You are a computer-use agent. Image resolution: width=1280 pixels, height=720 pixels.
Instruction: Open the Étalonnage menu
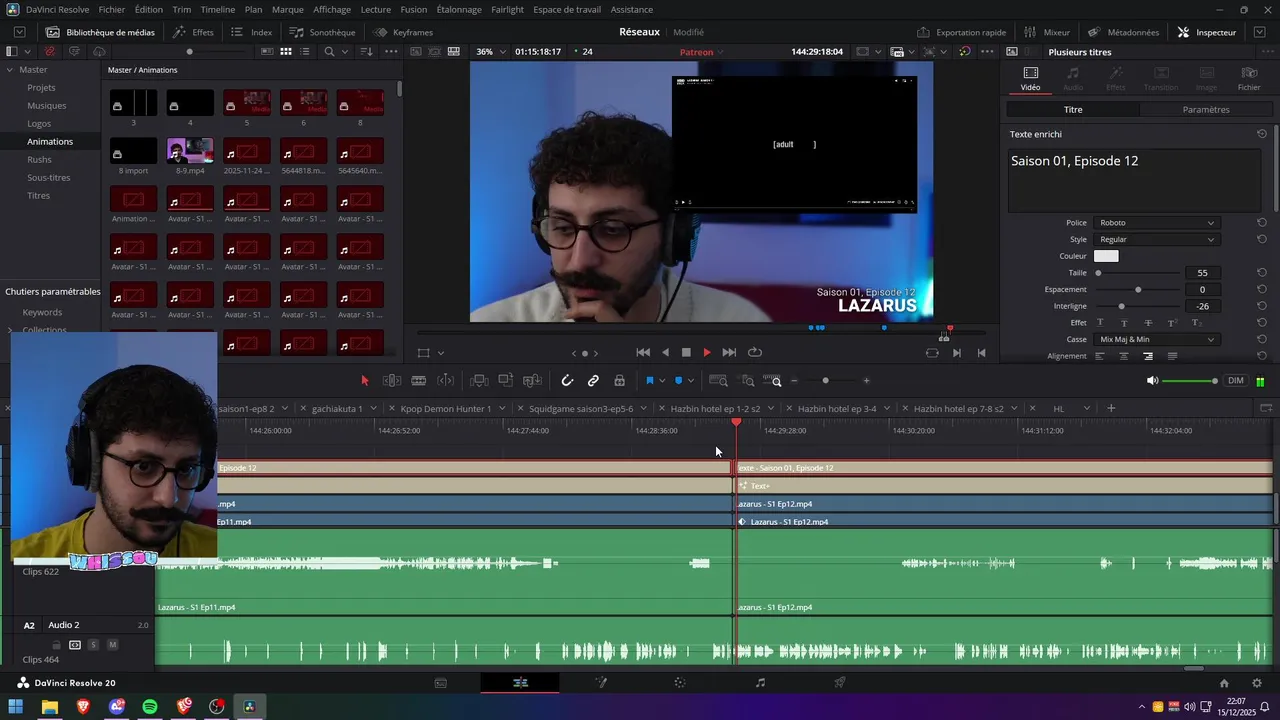pyautogui.click(x=459, y=9)
